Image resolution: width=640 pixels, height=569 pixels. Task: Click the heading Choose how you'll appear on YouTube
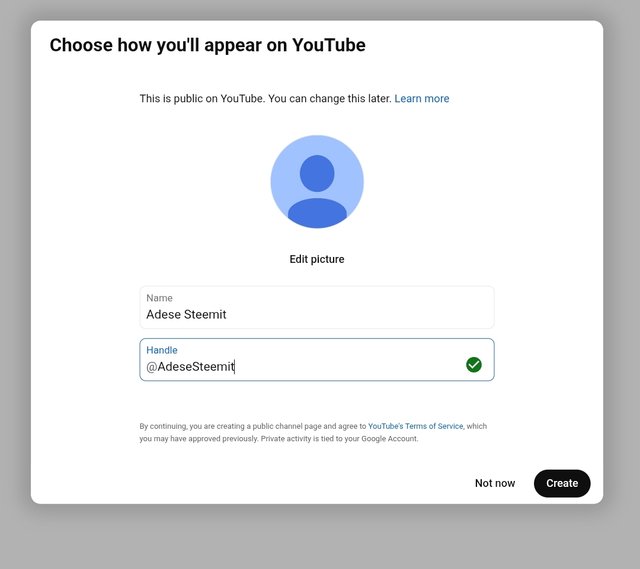[207, 45]
